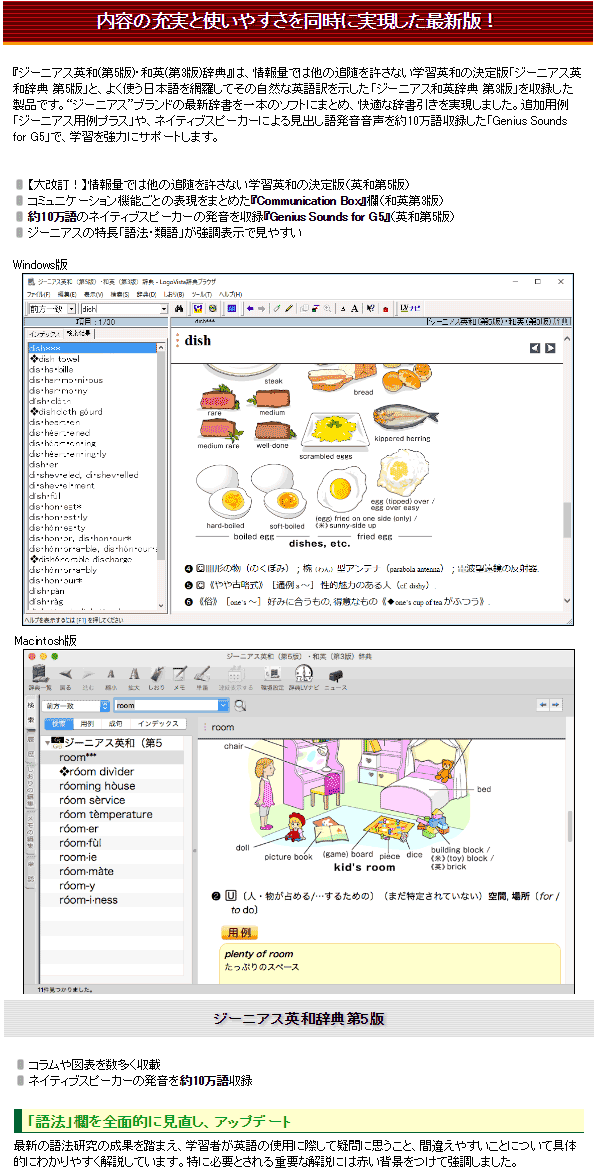Image resolution: width=600 pixels, height=1170 pixels.
Task: Collapse ジーニアス英和 tree node in Mac list
Action: tap(48, 743)
